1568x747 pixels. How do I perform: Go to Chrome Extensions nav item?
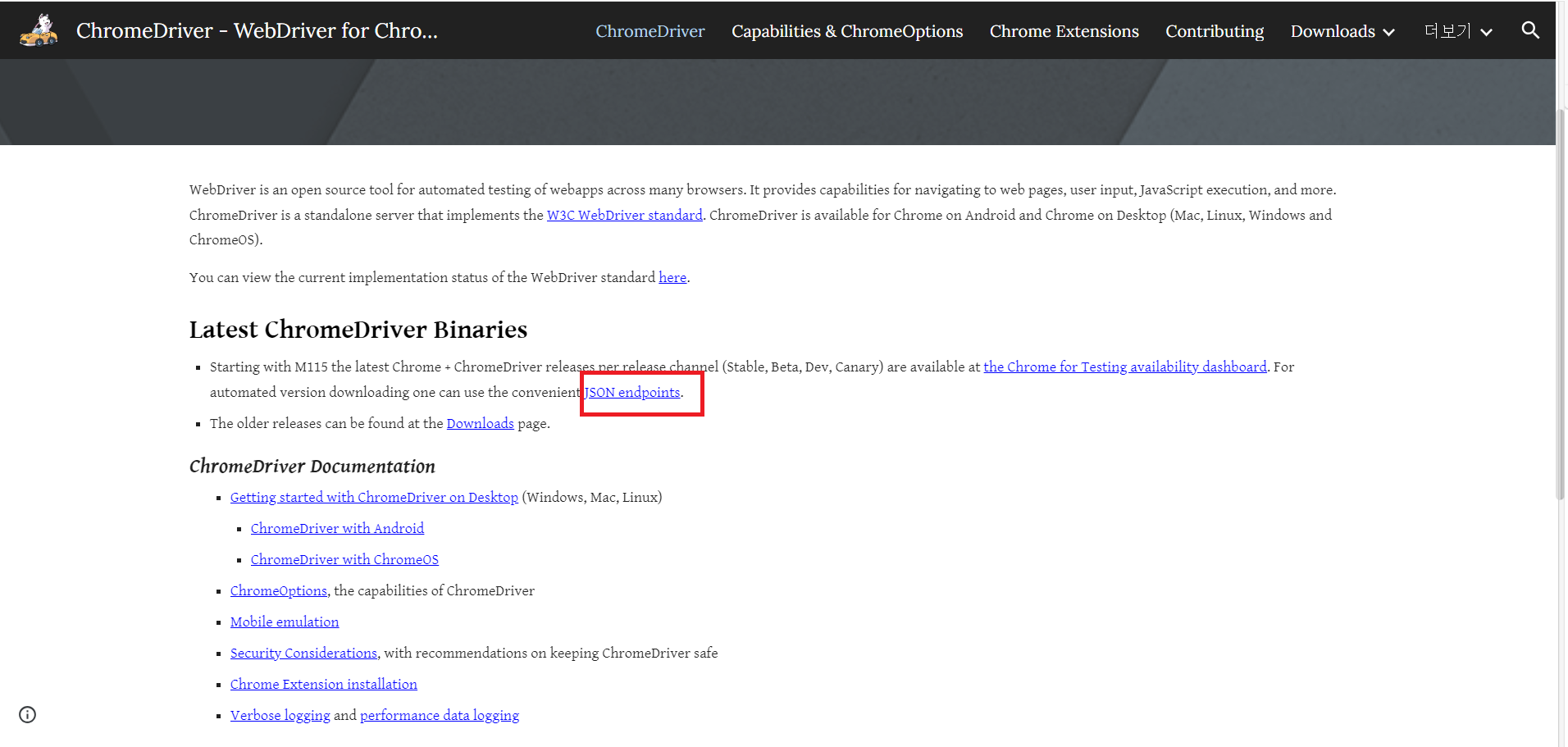pyautogui.click(x=1064, y=31)
